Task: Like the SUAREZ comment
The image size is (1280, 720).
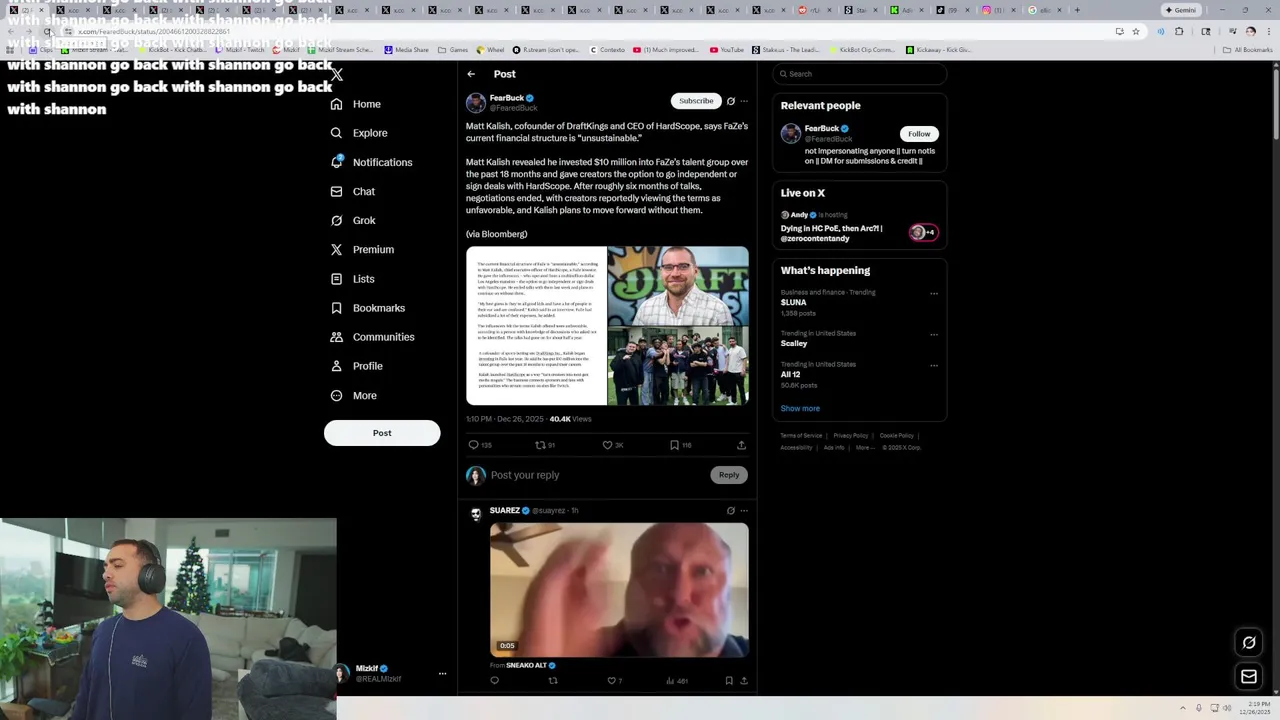Action: 614,681
